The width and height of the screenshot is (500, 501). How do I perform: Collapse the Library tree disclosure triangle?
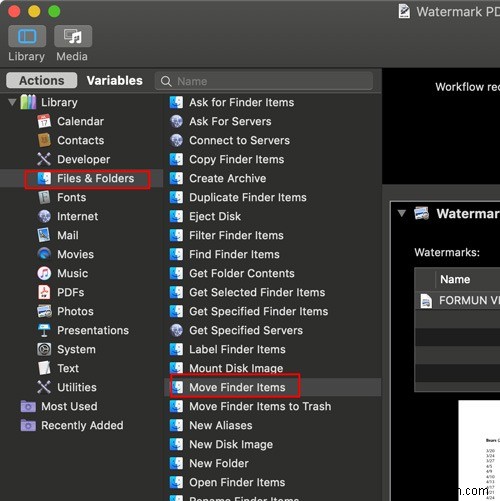(x=12, y=102)
